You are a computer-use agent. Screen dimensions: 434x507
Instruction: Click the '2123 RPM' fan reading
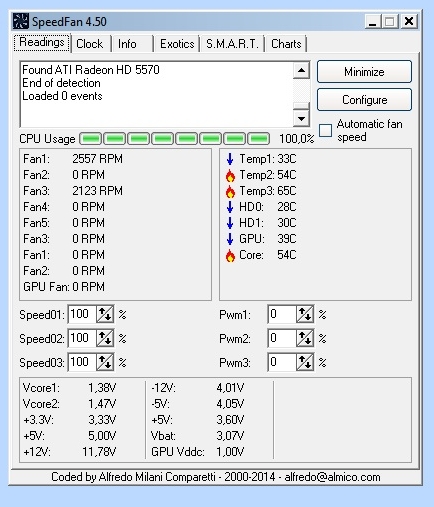[x=97, y=191]
